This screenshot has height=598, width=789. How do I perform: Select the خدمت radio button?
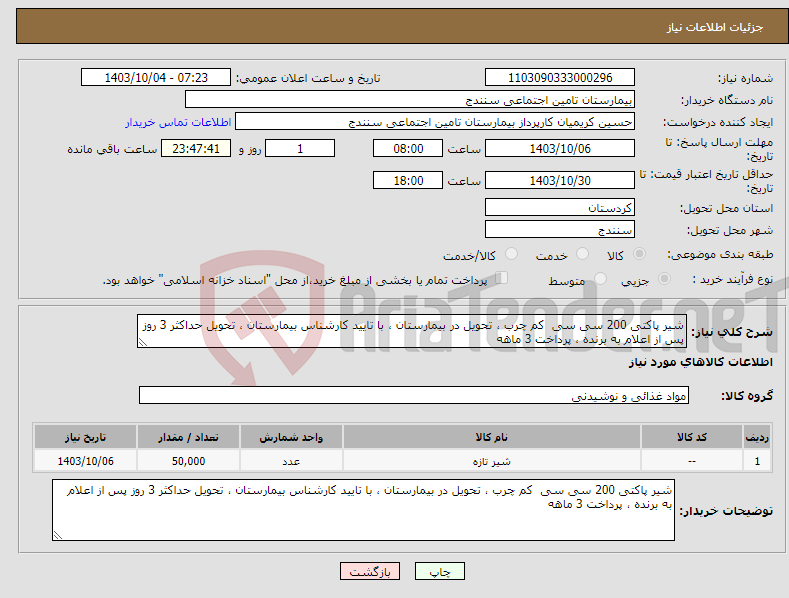click(582, 254)
